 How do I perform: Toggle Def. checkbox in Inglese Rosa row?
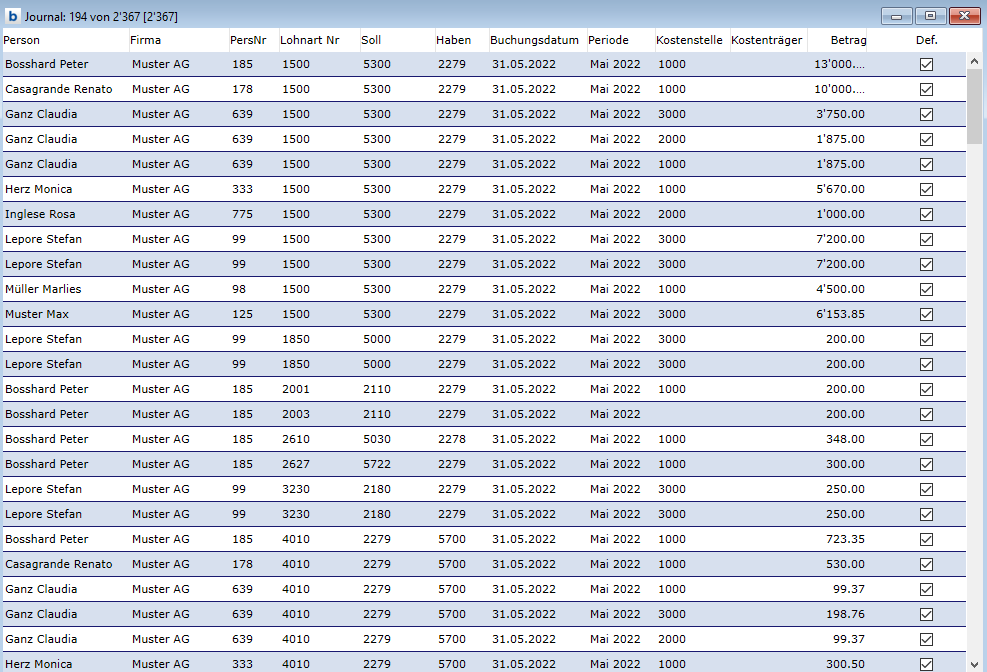tap(926, 214)
